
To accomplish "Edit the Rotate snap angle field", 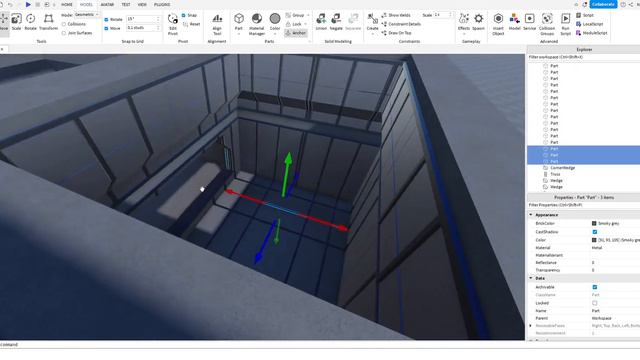I will tap(143, 19).
